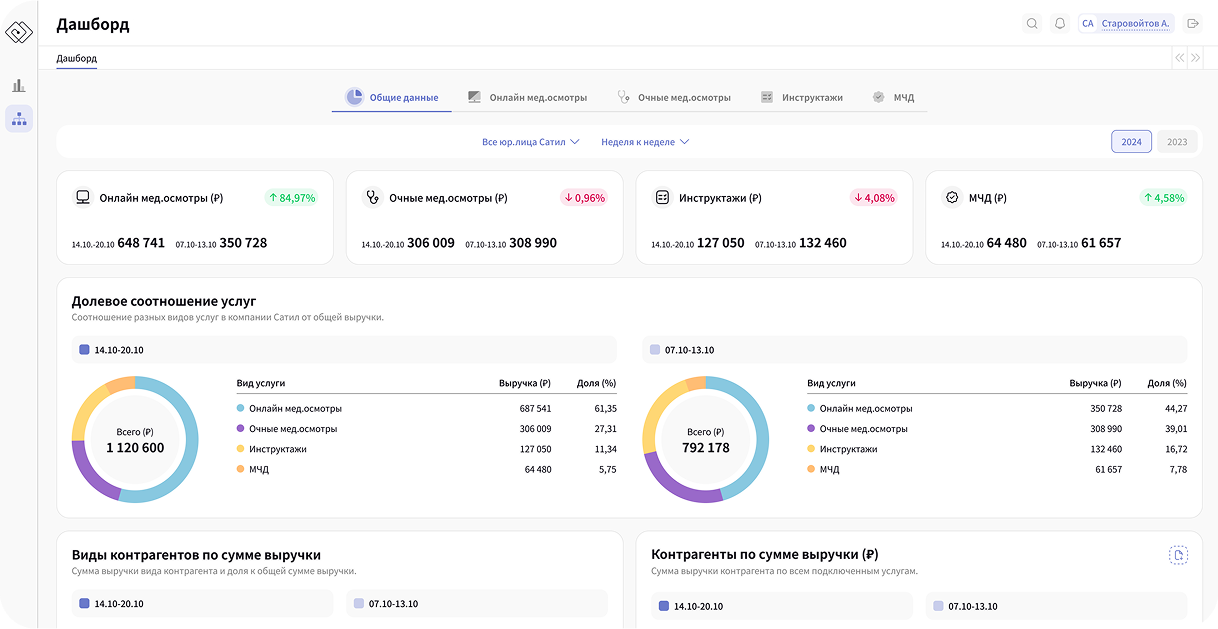The image size is (1218, 629).
Task: Open the Неделя к неделе dropdown
Action: point(645,142)
